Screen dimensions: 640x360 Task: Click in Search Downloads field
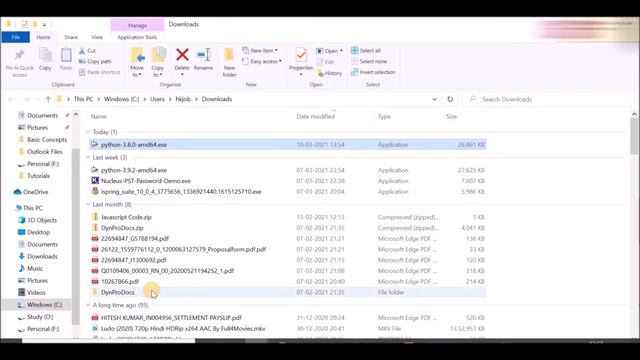click(549, 99)
